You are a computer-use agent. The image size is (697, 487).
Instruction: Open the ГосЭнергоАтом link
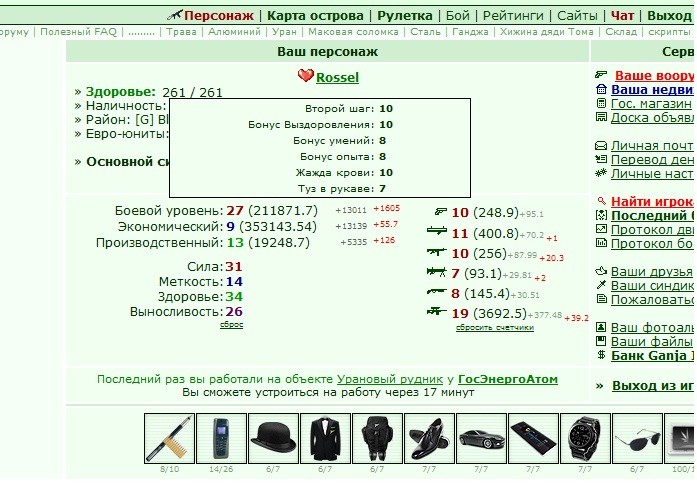(x=508, y=379)
